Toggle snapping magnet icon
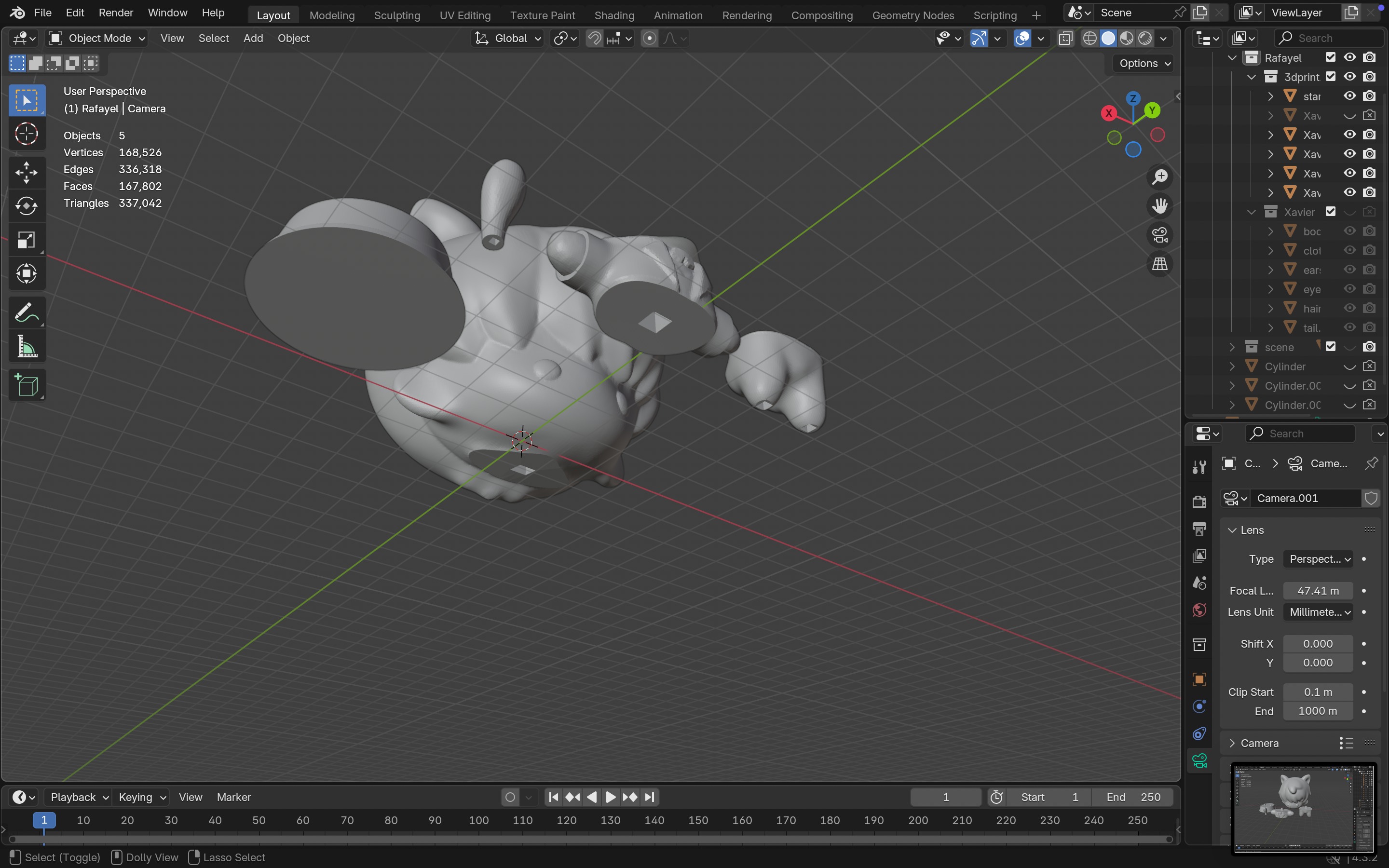 click(x=595, y=39)
